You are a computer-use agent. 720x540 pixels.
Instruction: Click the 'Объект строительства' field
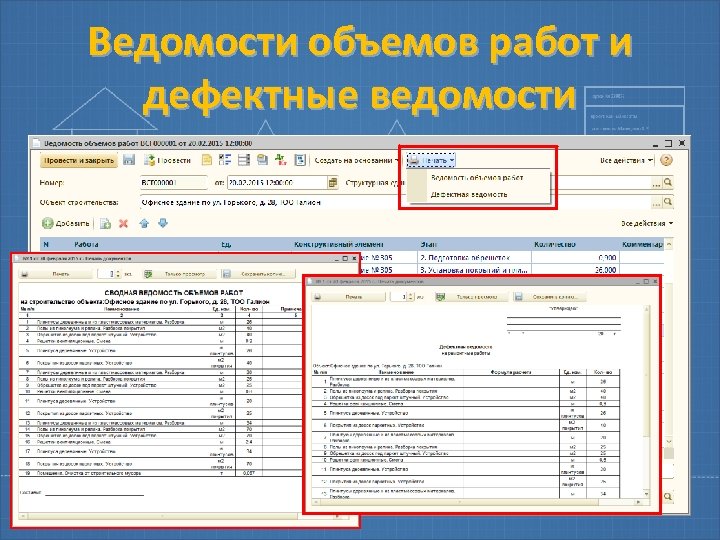coord(395,202)
